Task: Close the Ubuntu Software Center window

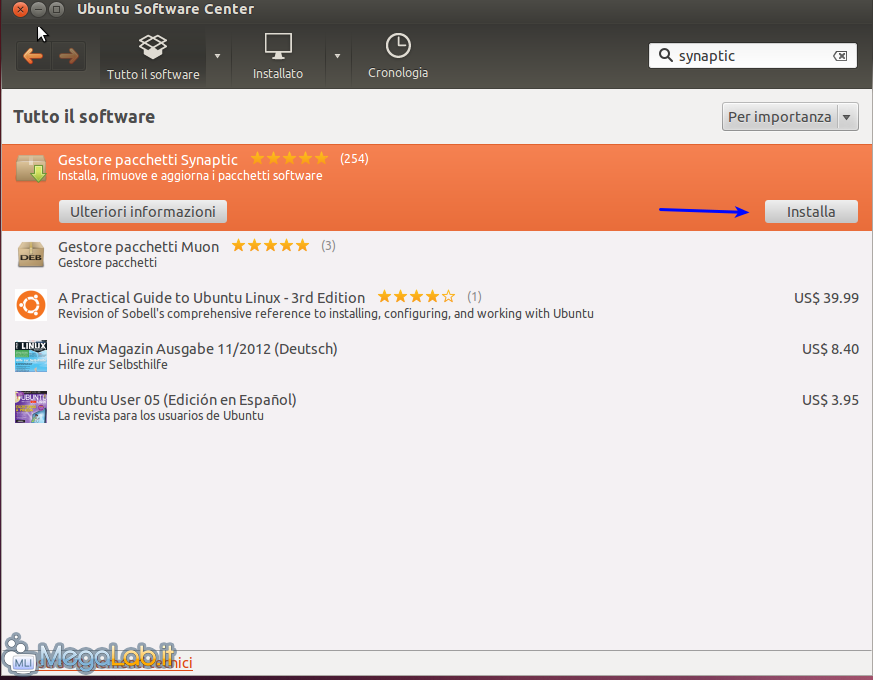Action: pos(20,9)
